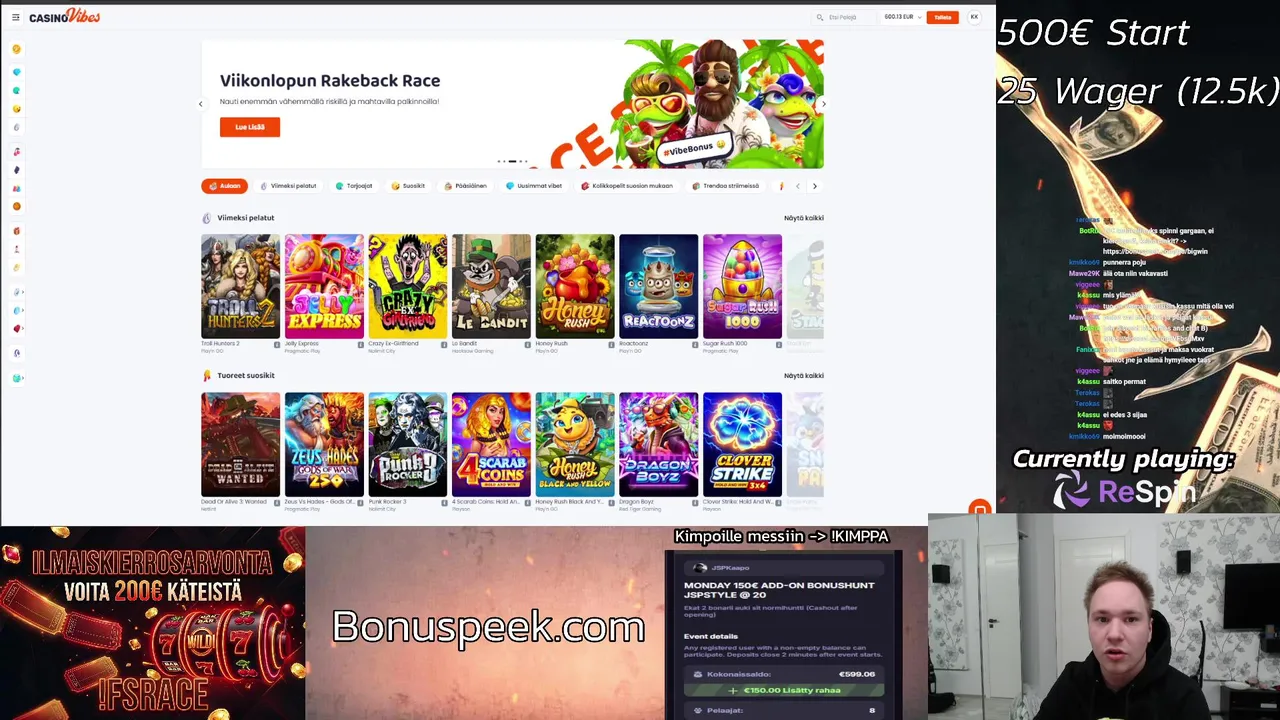Viewport: 1280px width, 720px height.
Task: Click Näytä kaikki for Tuoreet suosikit
Action: pos(803,376)
